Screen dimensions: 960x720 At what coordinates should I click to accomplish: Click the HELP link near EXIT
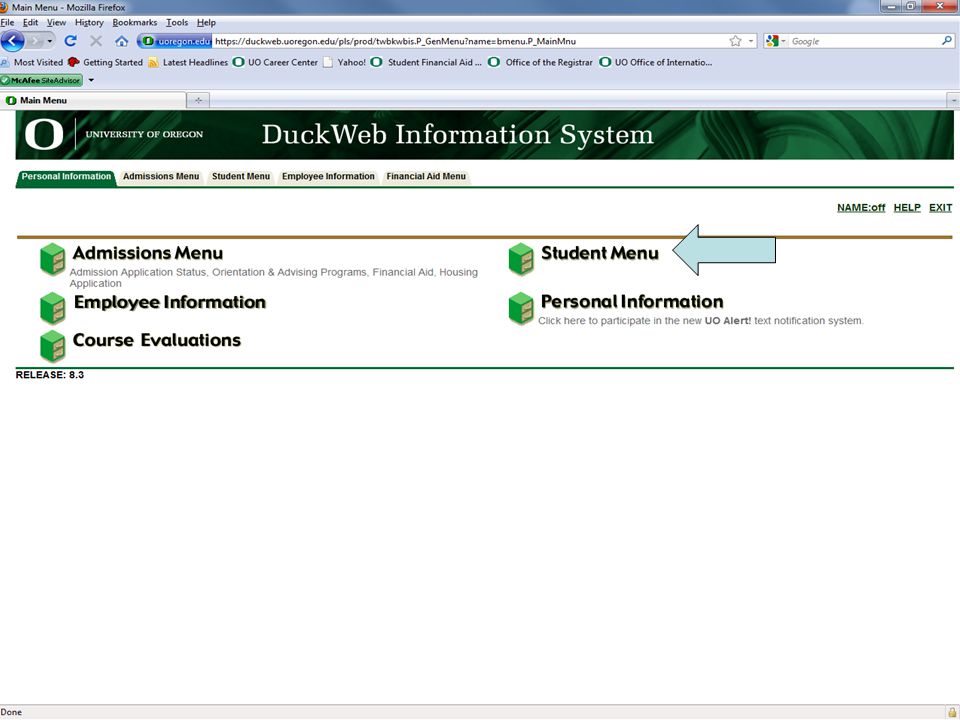[x=907, y=208]
